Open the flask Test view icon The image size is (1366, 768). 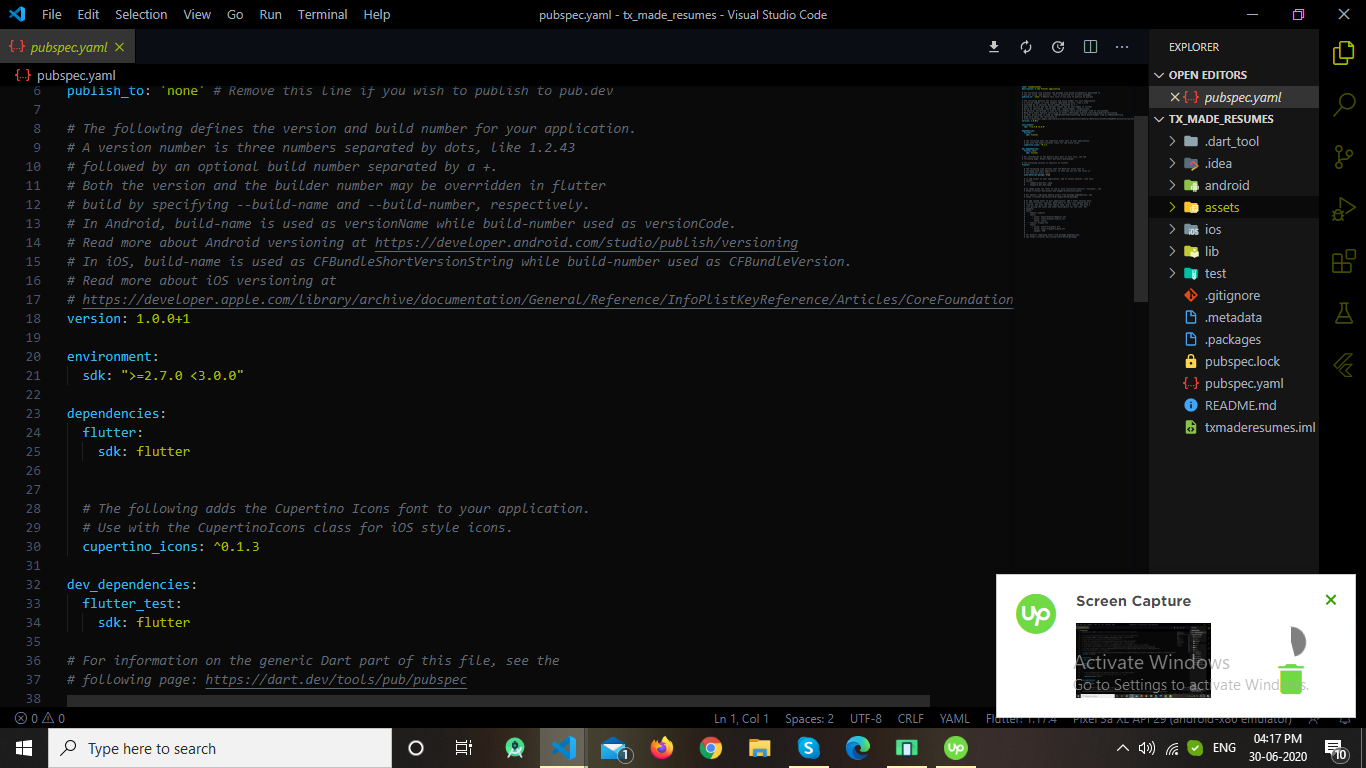(x=1343, y=313)
